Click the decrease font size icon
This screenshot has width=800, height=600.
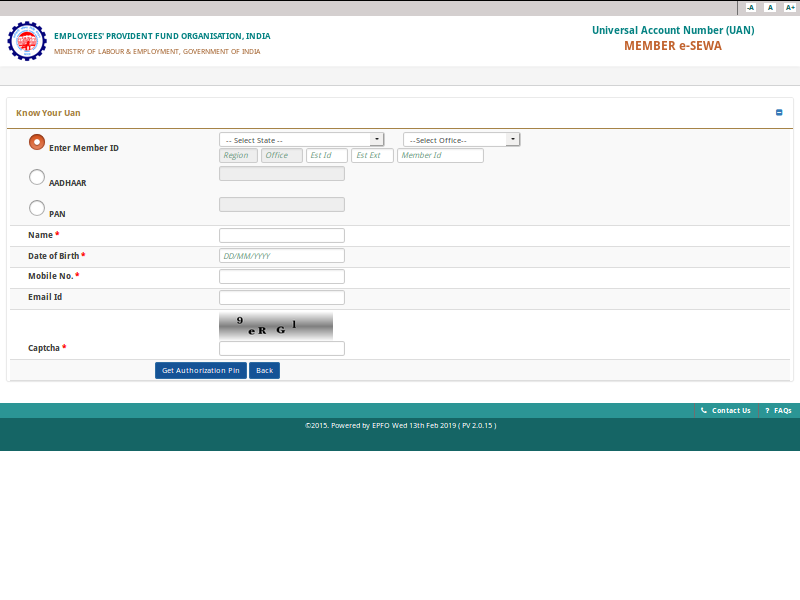click(x=749, y=7)
